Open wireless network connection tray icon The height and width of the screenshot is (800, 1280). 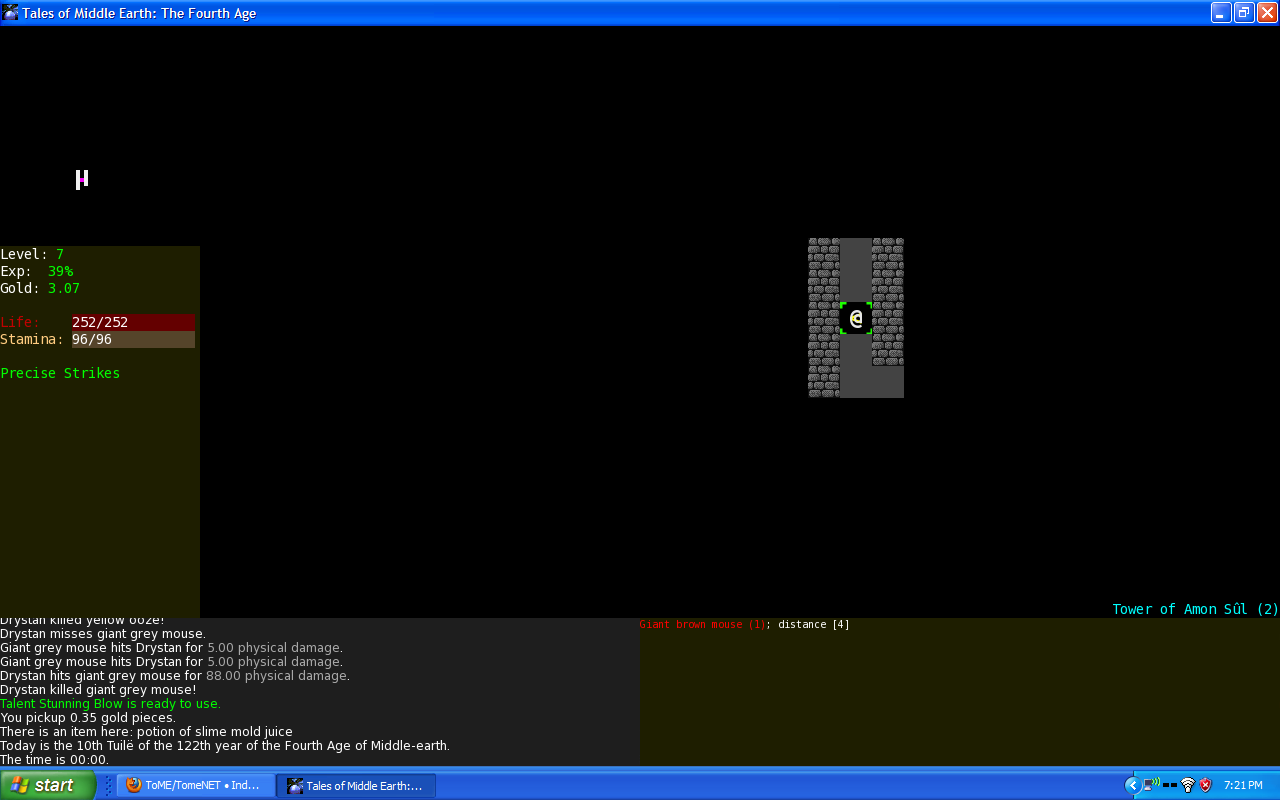point(1152,785)
